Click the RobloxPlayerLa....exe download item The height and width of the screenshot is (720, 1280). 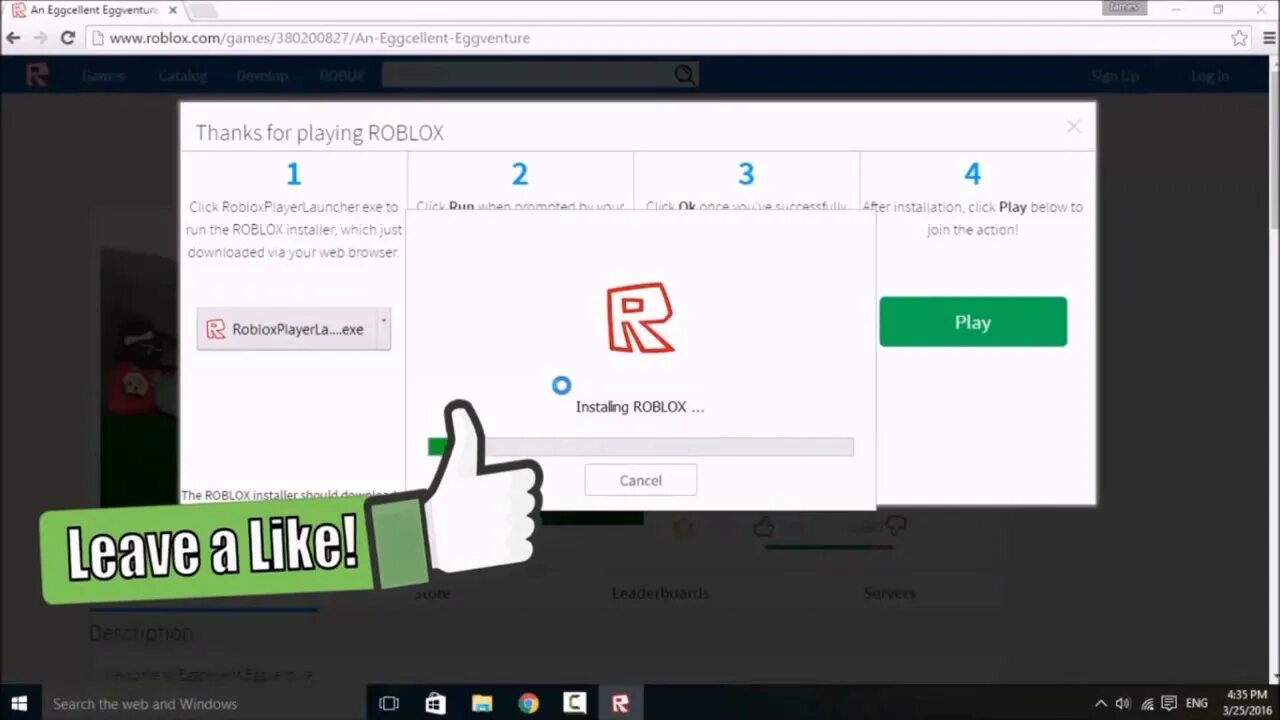(286, 329)
